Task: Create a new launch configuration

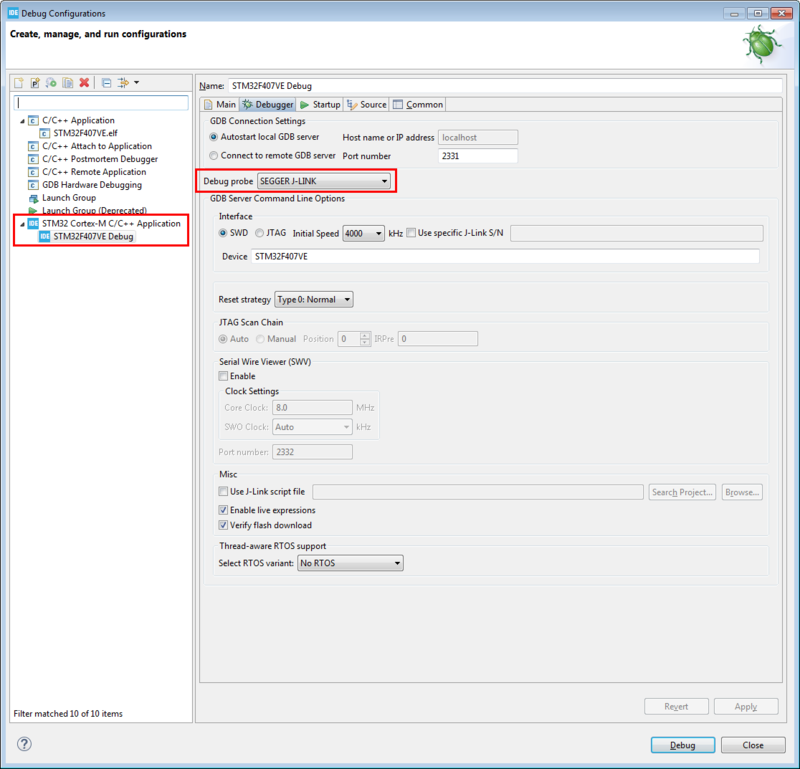Action: [18, 83]
